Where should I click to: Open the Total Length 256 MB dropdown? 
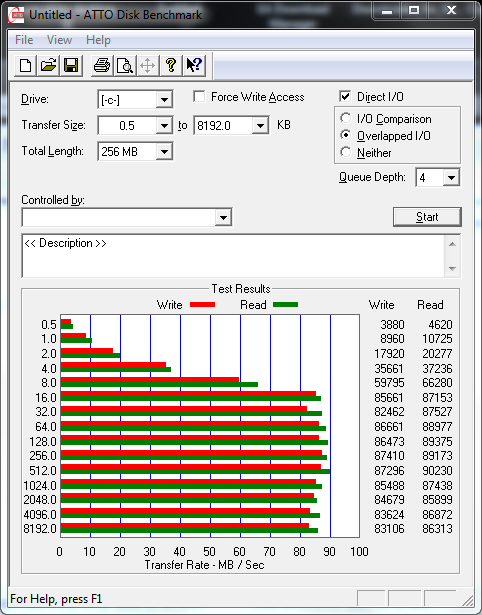164,151
